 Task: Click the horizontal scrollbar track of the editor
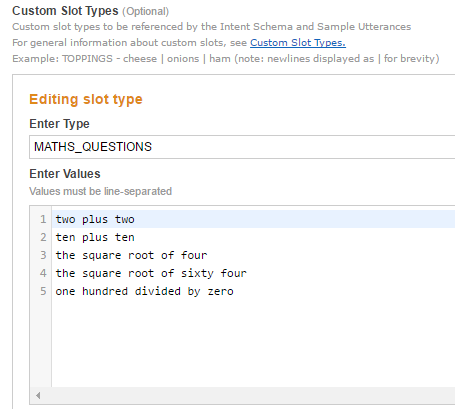(248, 396)
